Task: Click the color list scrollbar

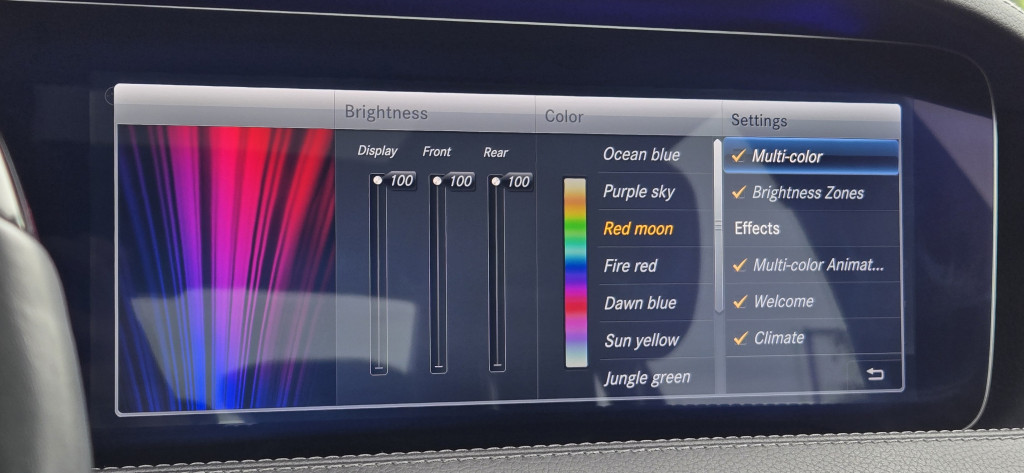Action: click(718, 226)
